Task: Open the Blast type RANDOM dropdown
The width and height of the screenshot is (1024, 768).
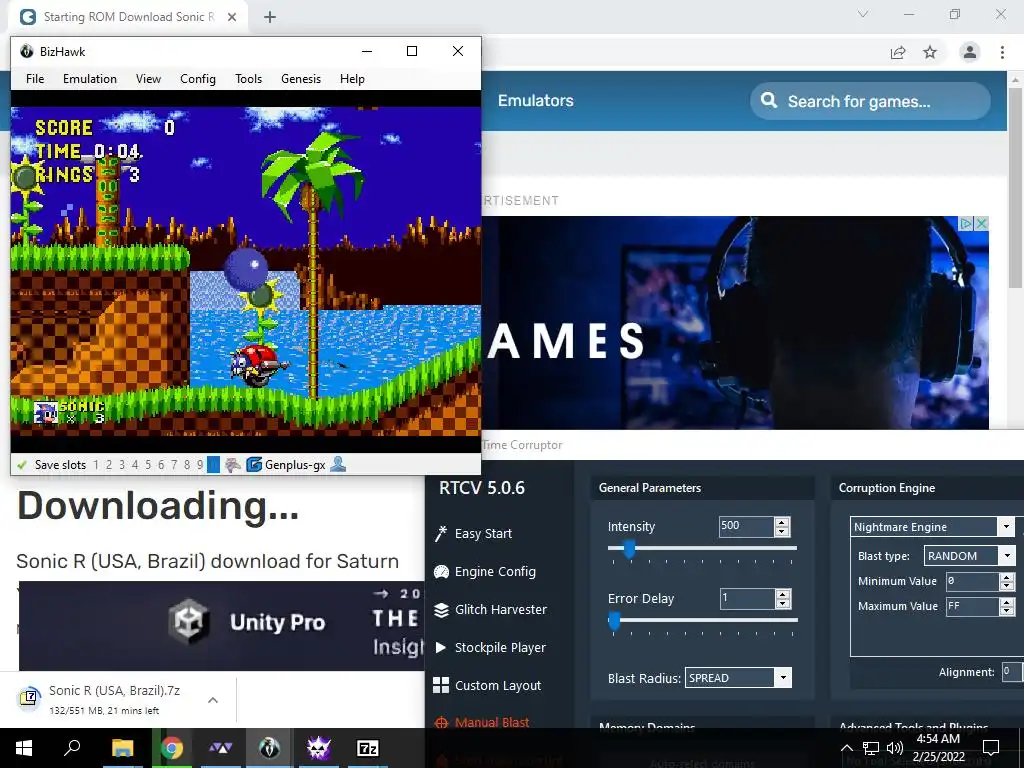Action: [x=1006, y=556]
